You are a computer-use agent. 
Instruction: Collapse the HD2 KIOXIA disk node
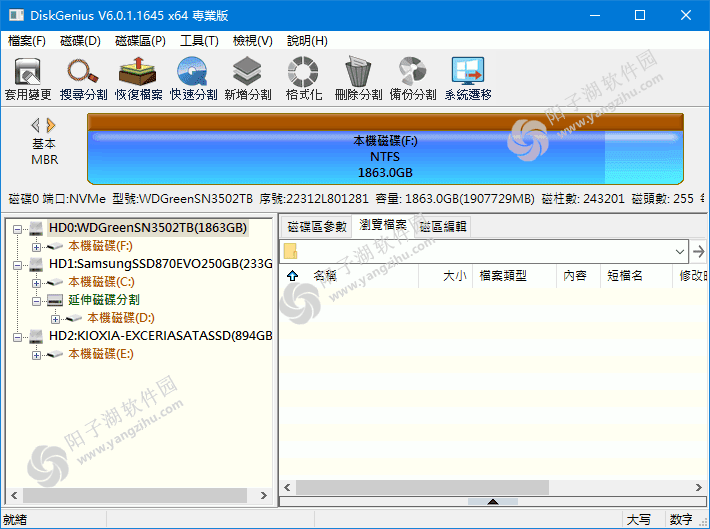tap(17, 337)
